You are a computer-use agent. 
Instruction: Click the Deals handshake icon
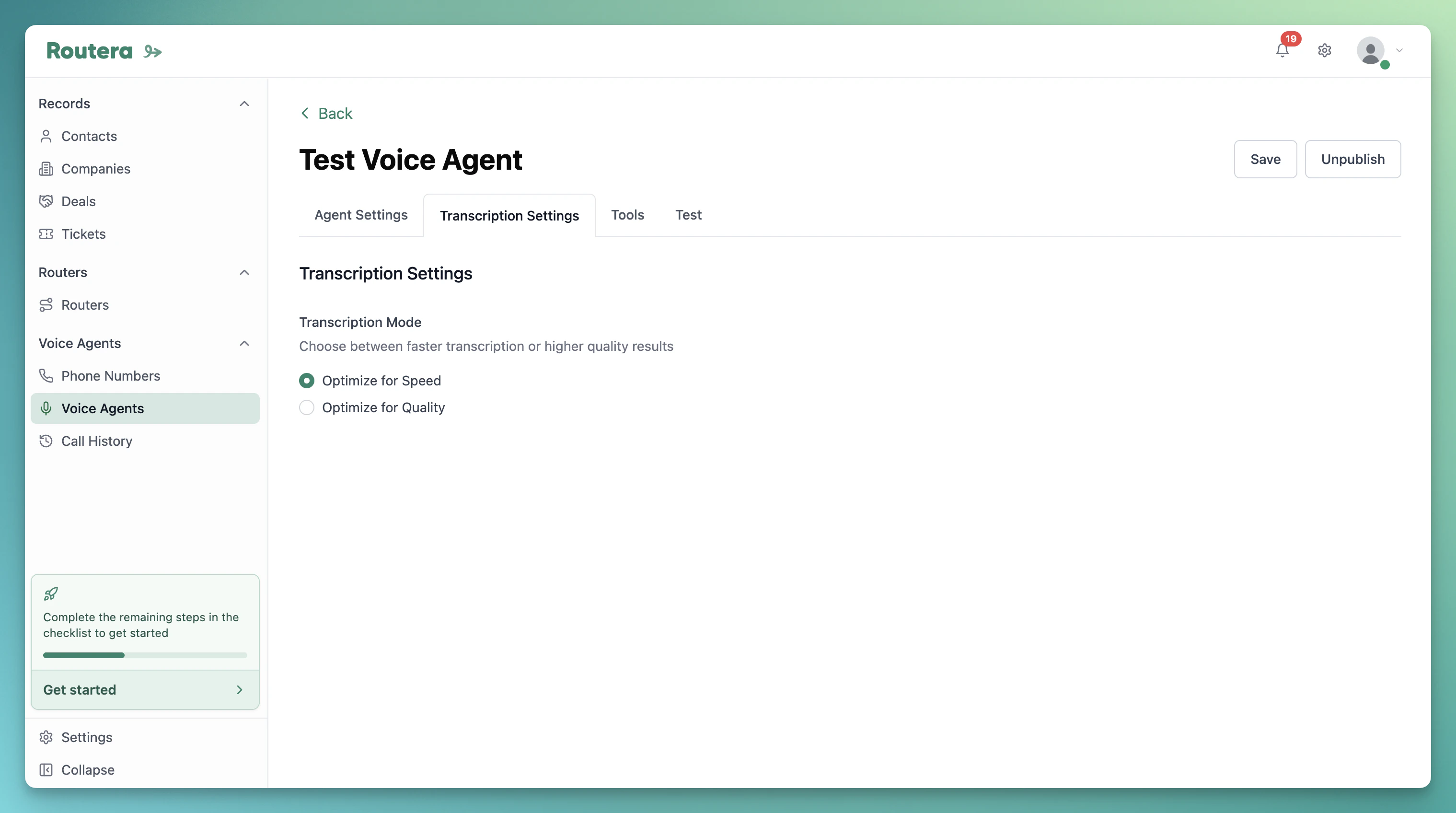pyautogui.click(x=46, y=201)
